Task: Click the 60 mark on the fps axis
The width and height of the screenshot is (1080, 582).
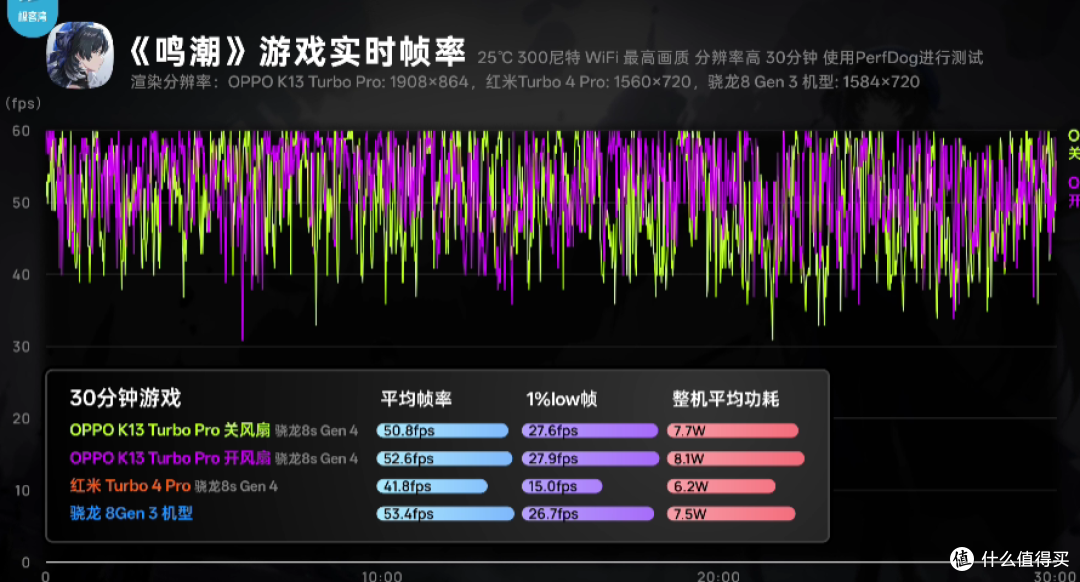Action: coord(21,131)
